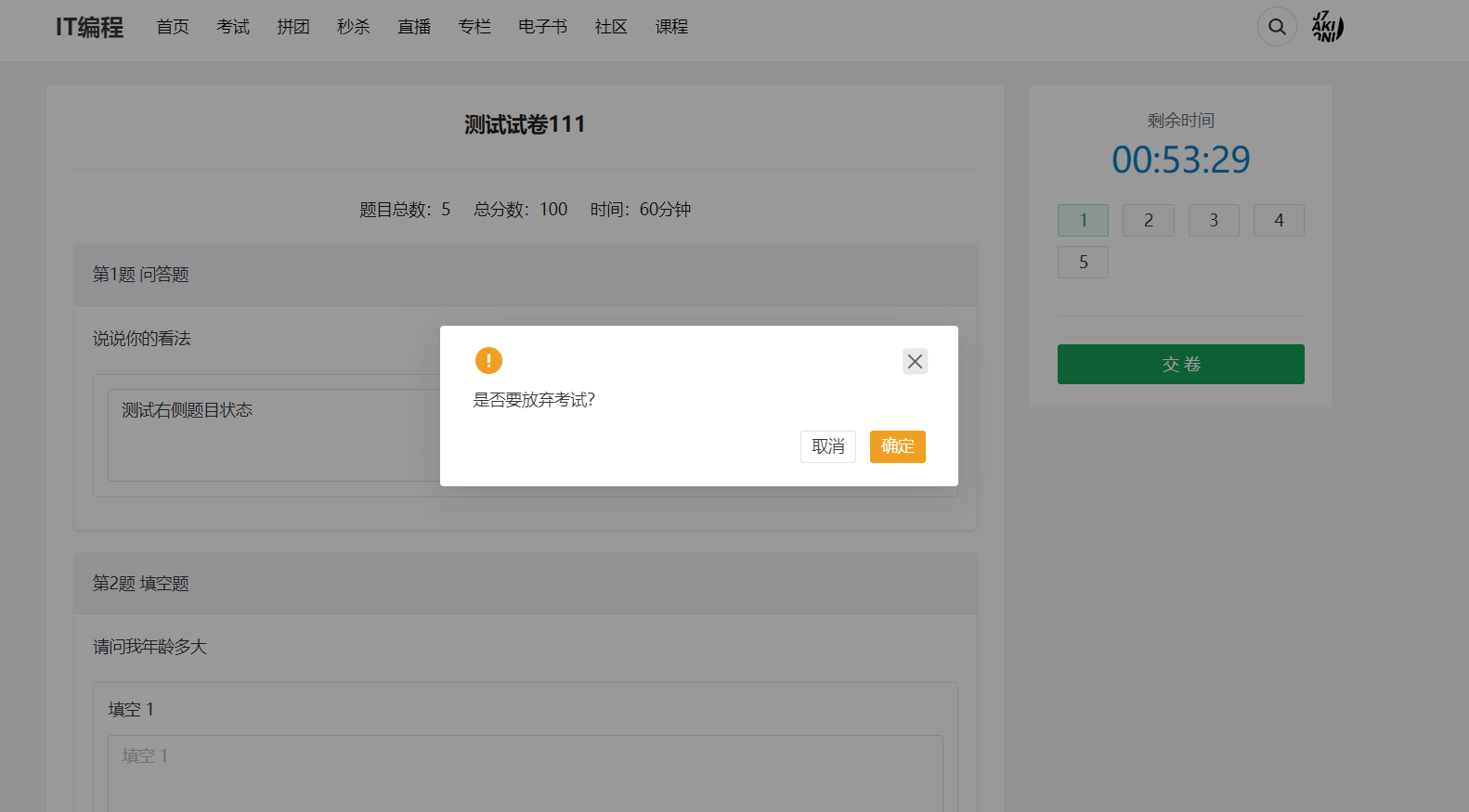Click the IT编程 site logo

pos(89,27)
